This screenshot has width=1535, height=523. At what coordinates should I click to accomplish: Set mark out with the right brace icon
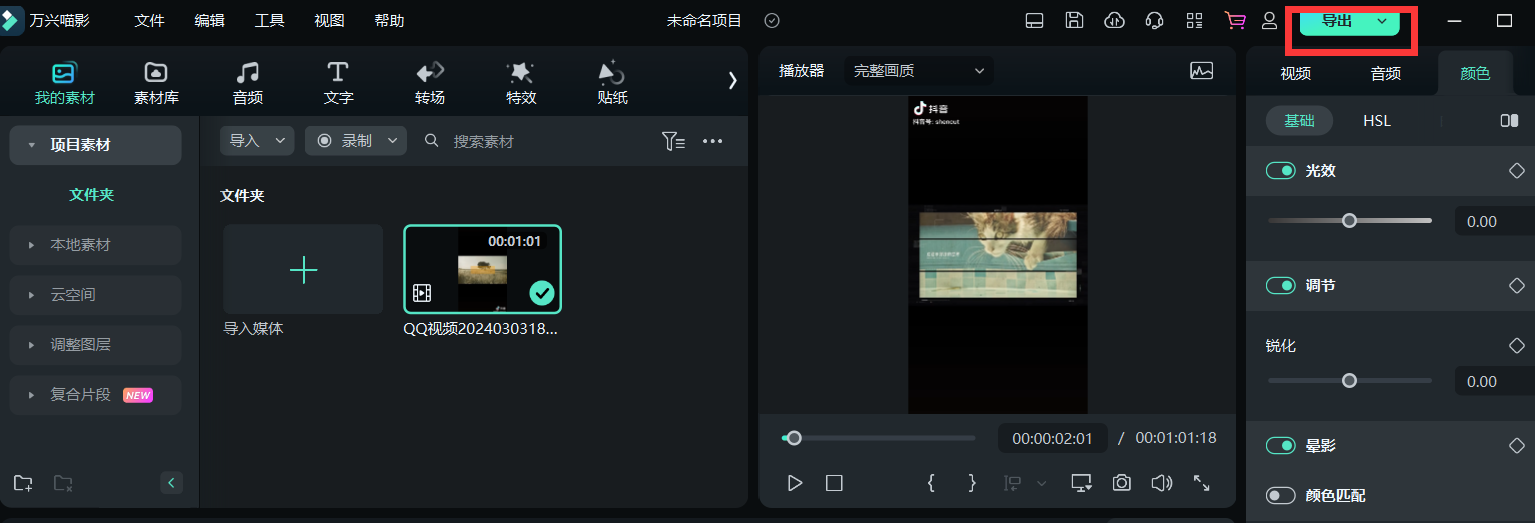click(x=972, y=483)
